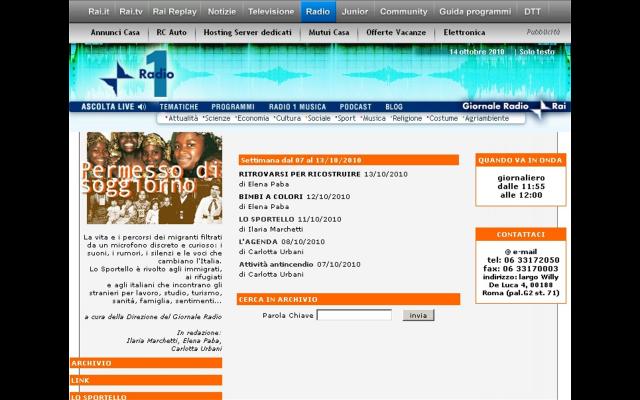Click the Radio 1 logo

click(x=138, y=73)
